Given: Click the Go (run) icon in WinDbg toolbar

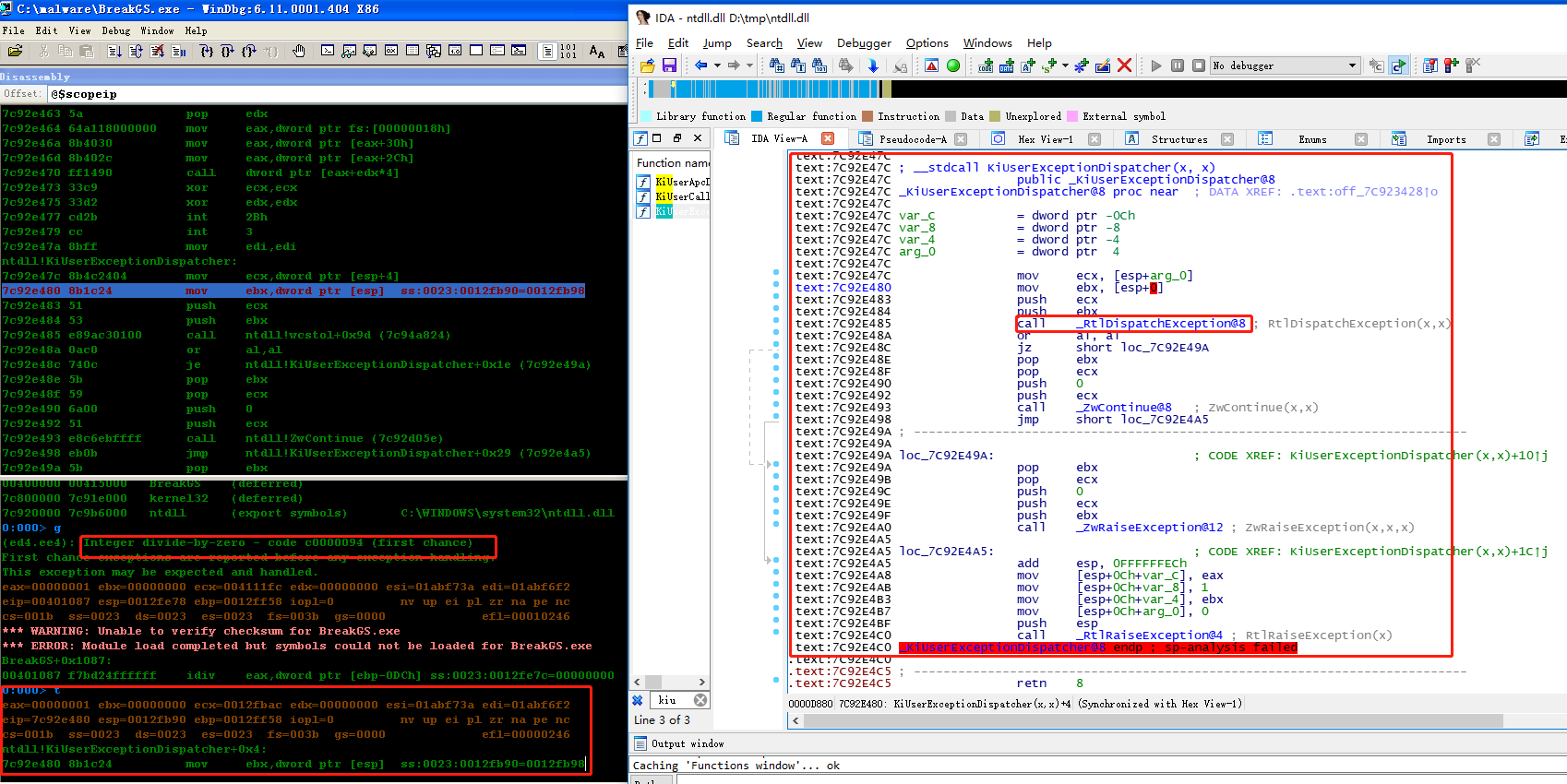Looking at the screenshot, I should tap(114, 51).
